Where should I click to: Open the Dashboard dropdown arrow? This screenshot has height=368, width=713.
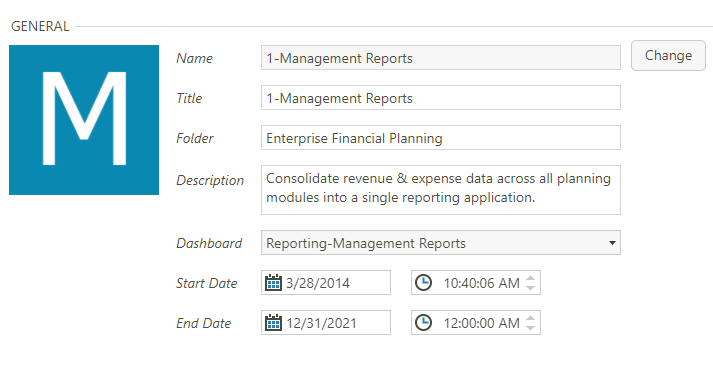612,243
